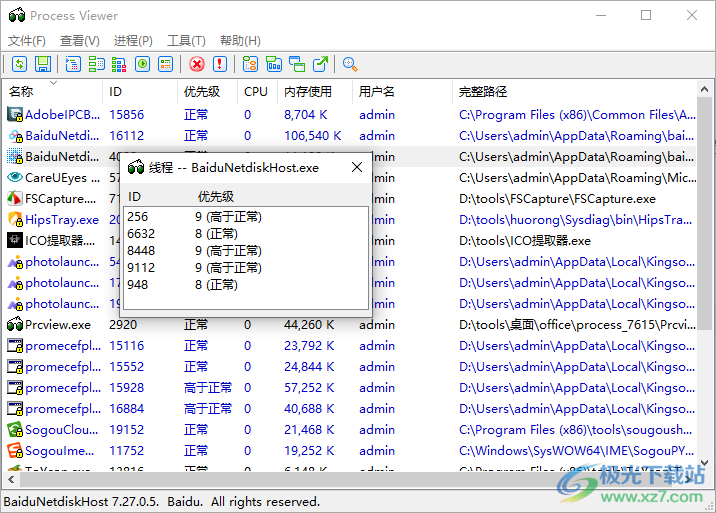
Task: Select thread ID 8448 row
Action: click(246, 250)
